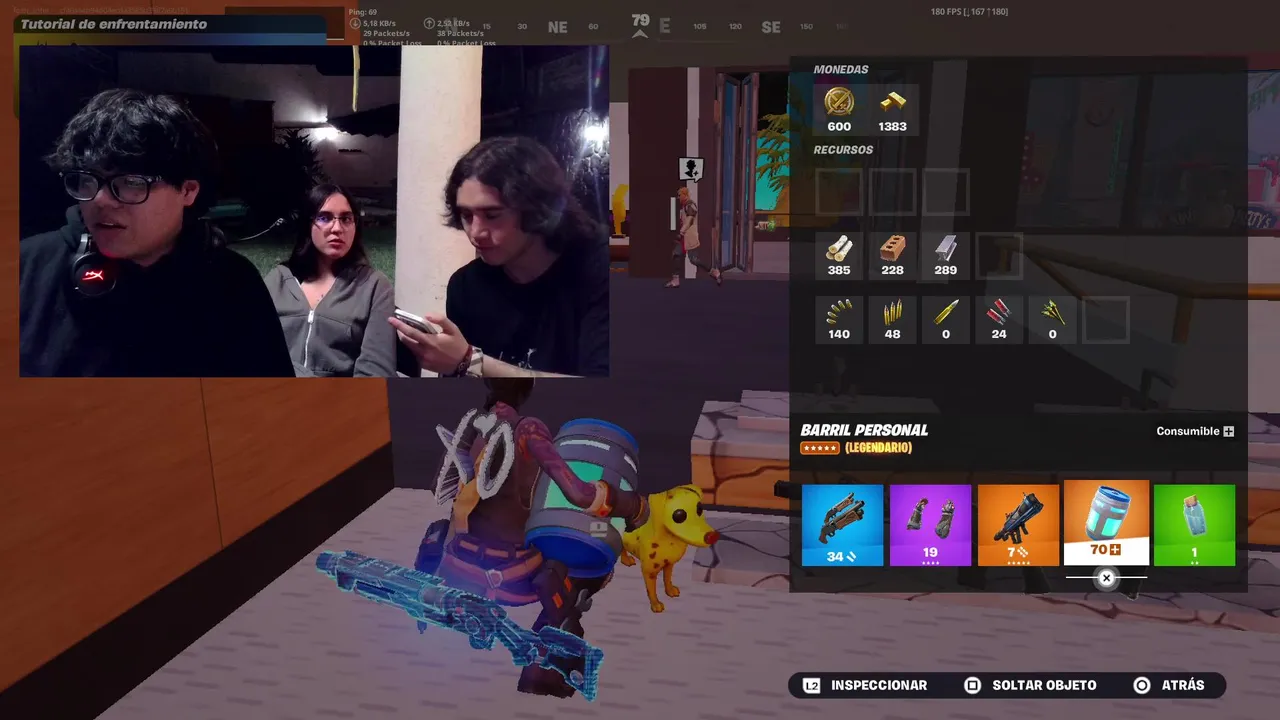The height and width of the screenshot is (720, 1280).
Task: Click the webcam overlay video
Action: [x=314, y=211]
